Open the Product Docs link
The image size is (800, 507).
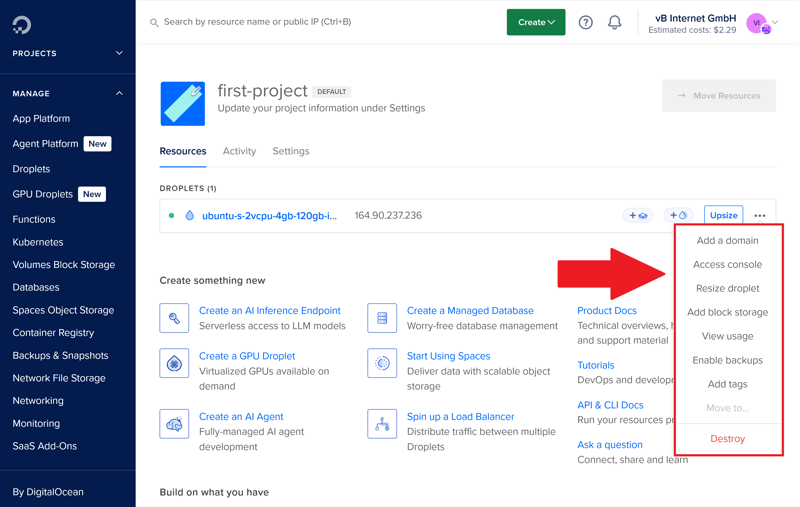point(607,311)
